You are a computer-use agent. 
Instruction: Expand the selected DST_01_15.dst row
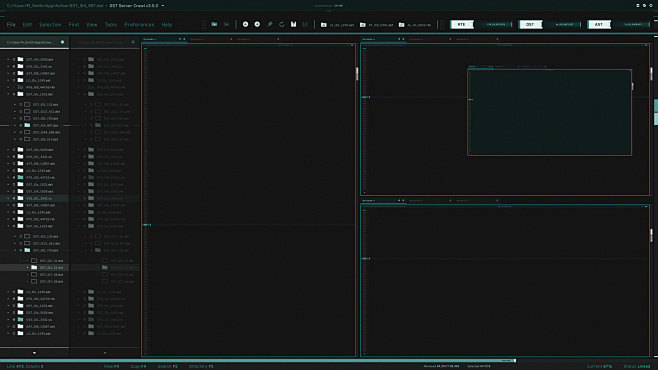[x=28, y=267]
